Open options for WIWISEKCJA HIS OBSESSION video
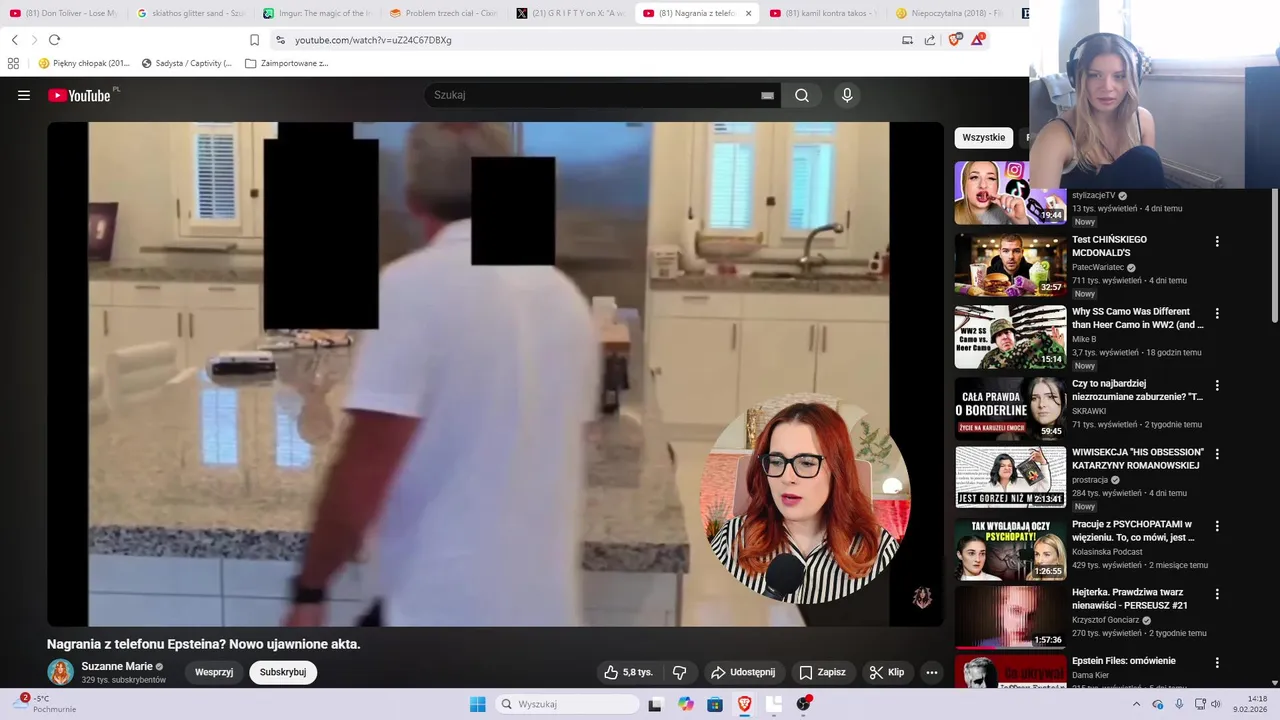This screenshot has width=1280, height=720. 1217,454
